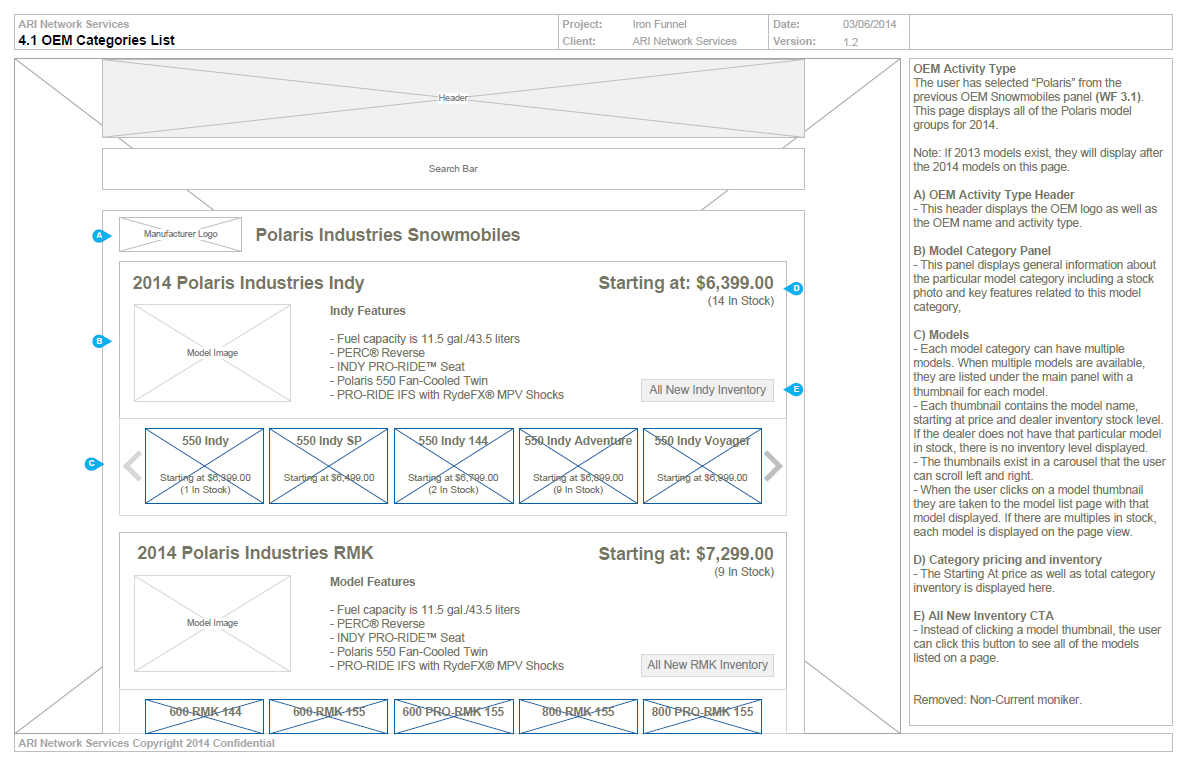The image size is (1188, 764).
Task: Click the Manufacturer Logo placeholder
Action: click(180, 234)
